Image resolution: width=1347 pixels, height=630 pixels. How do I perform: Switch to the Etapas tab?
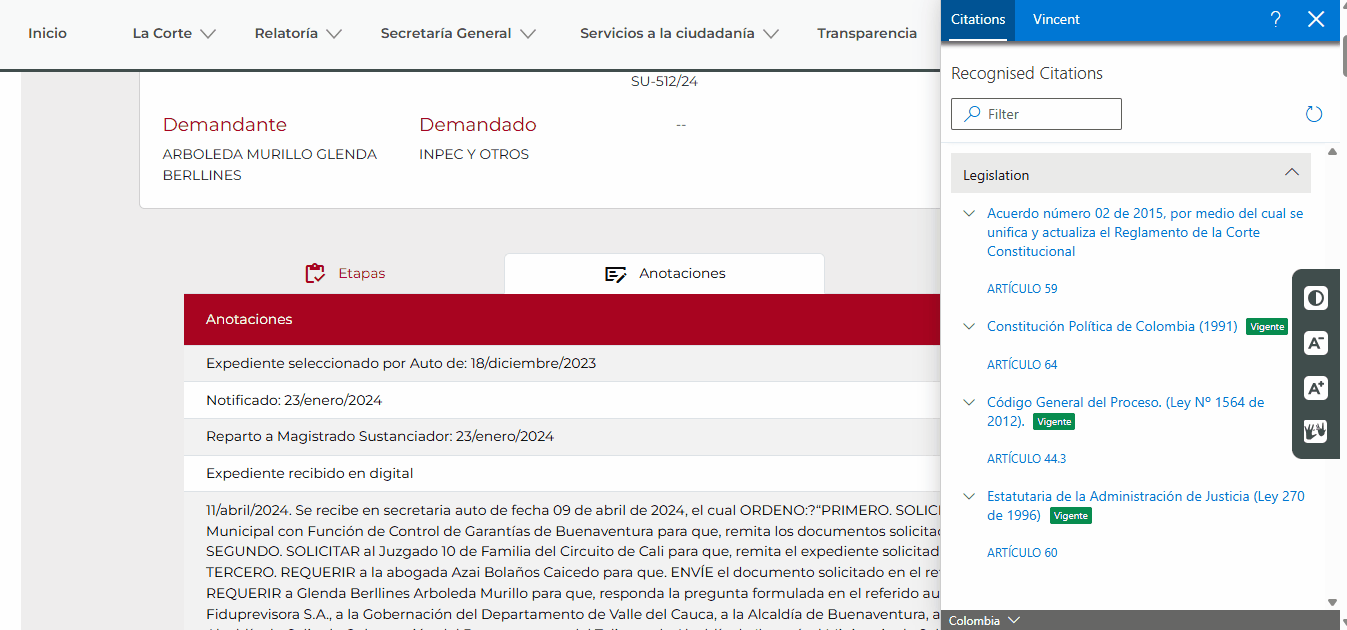click(x=345, y=273)
